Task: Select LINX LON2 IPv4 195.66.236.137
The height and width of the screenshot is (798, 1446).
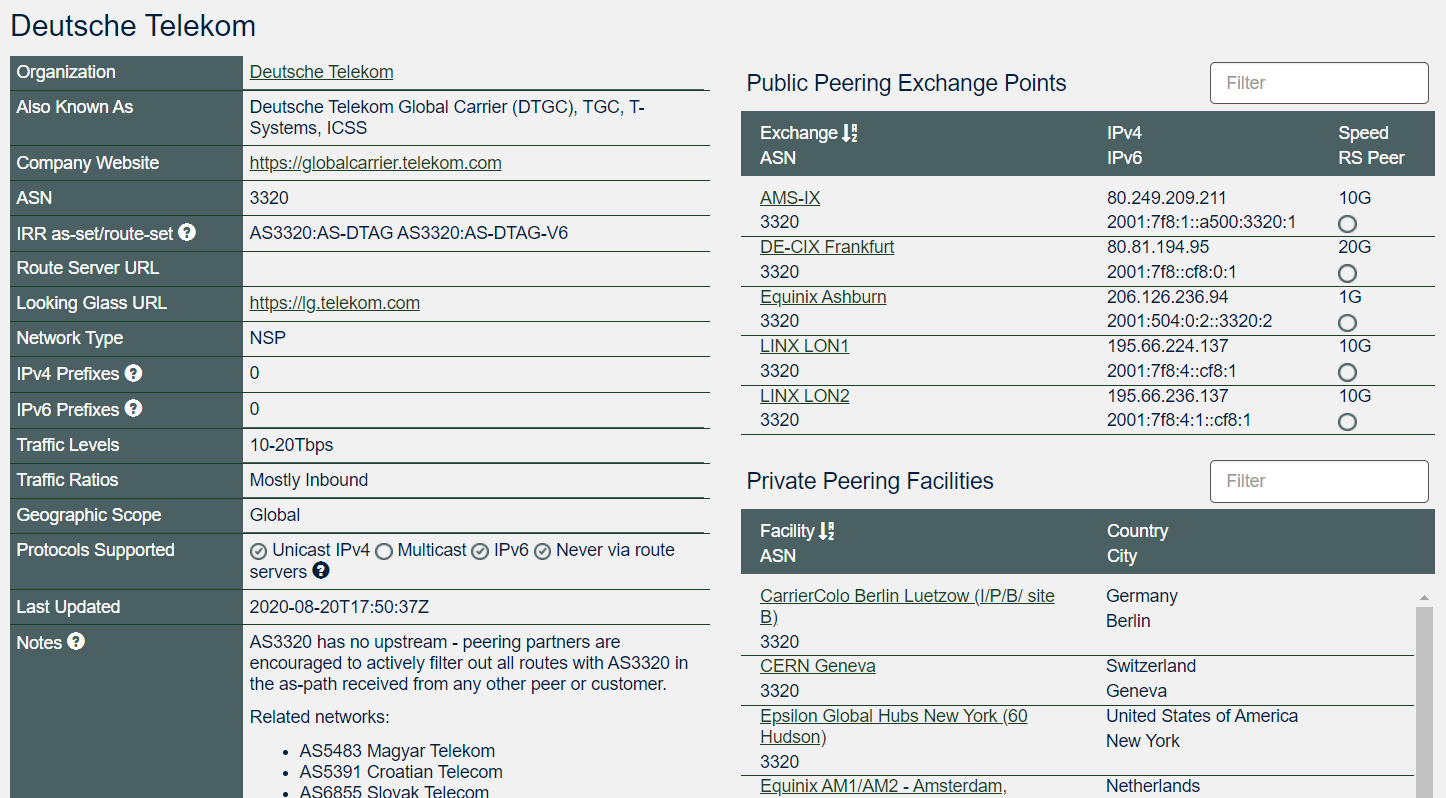Action: (x=1167, y=396)
